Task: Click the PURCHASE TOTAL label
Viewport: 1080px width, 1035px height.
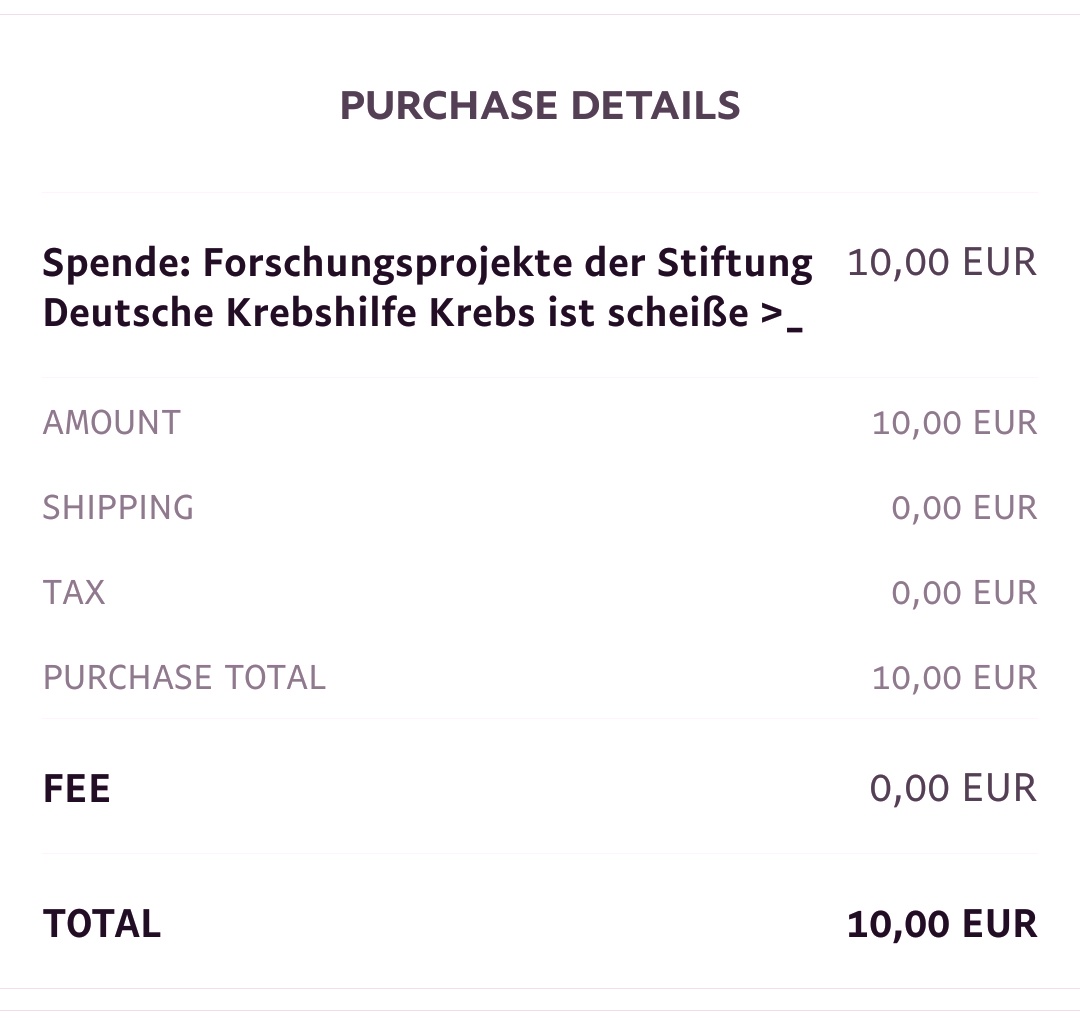Action: tap(184, 678)
